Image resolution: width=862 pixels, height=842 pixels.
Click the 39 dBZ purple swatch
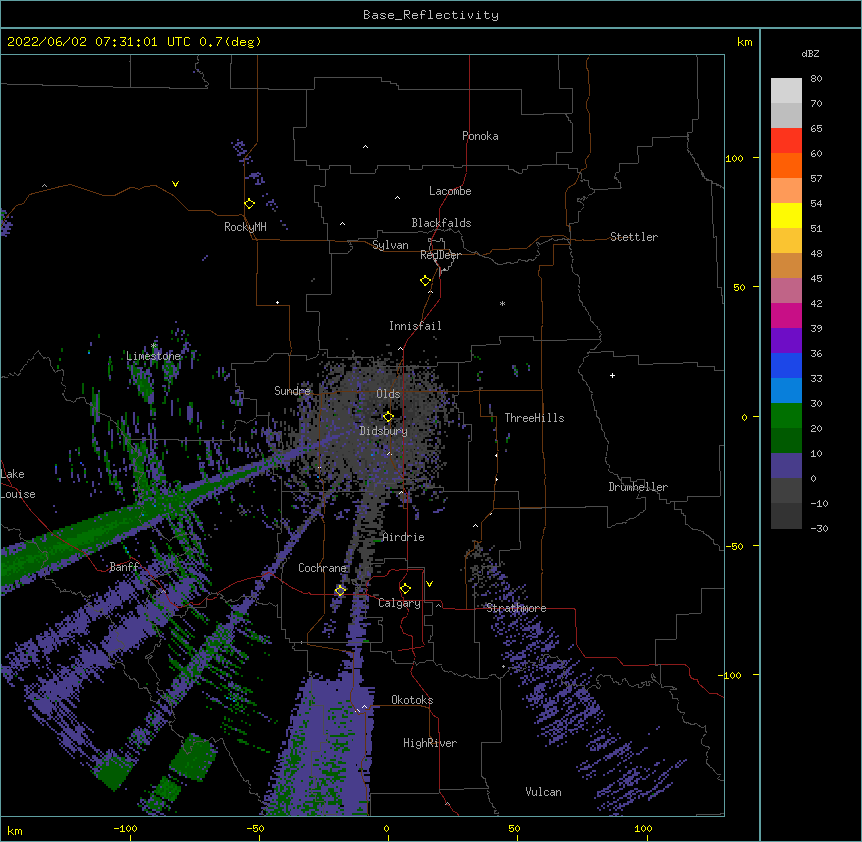click(x=786, y=340)
